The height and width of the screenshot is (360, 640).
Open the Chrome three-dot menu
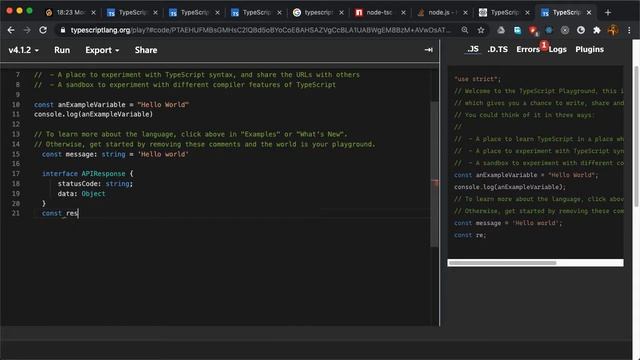coord(629,30)
